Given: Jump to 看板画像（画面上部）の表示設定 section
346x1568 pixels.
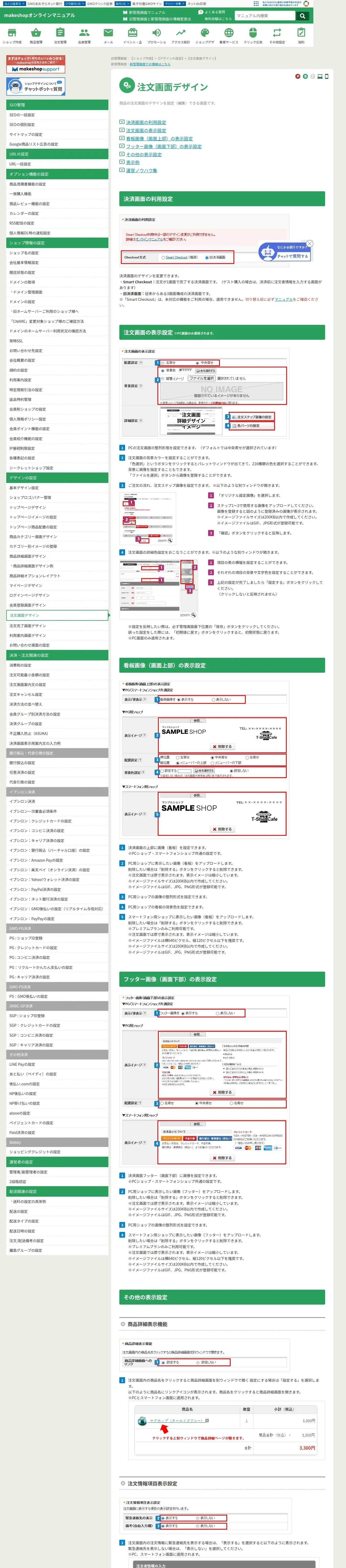Looking at the screenshot, I should 159,138.
